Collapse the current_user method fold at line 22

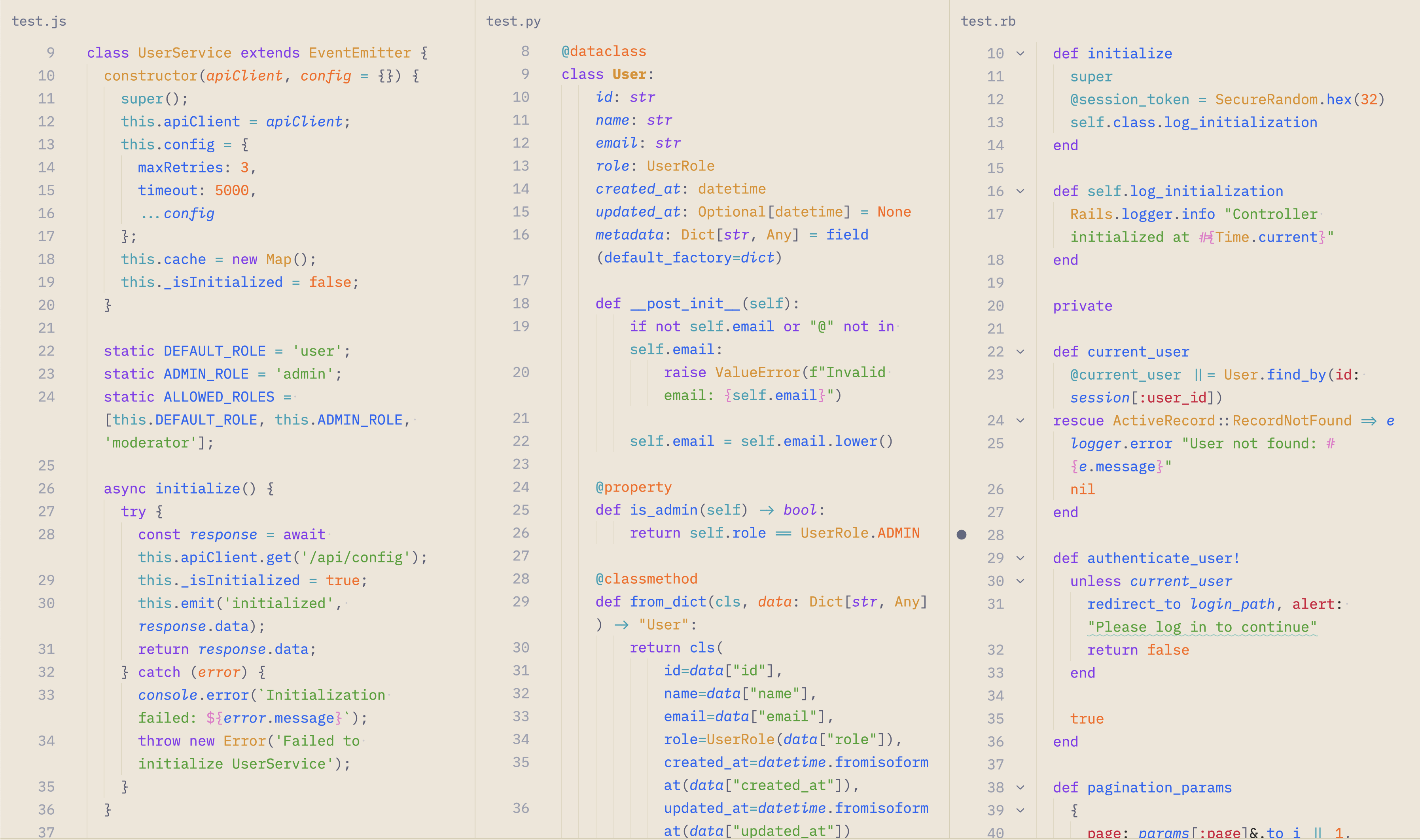coord(1021,352)
